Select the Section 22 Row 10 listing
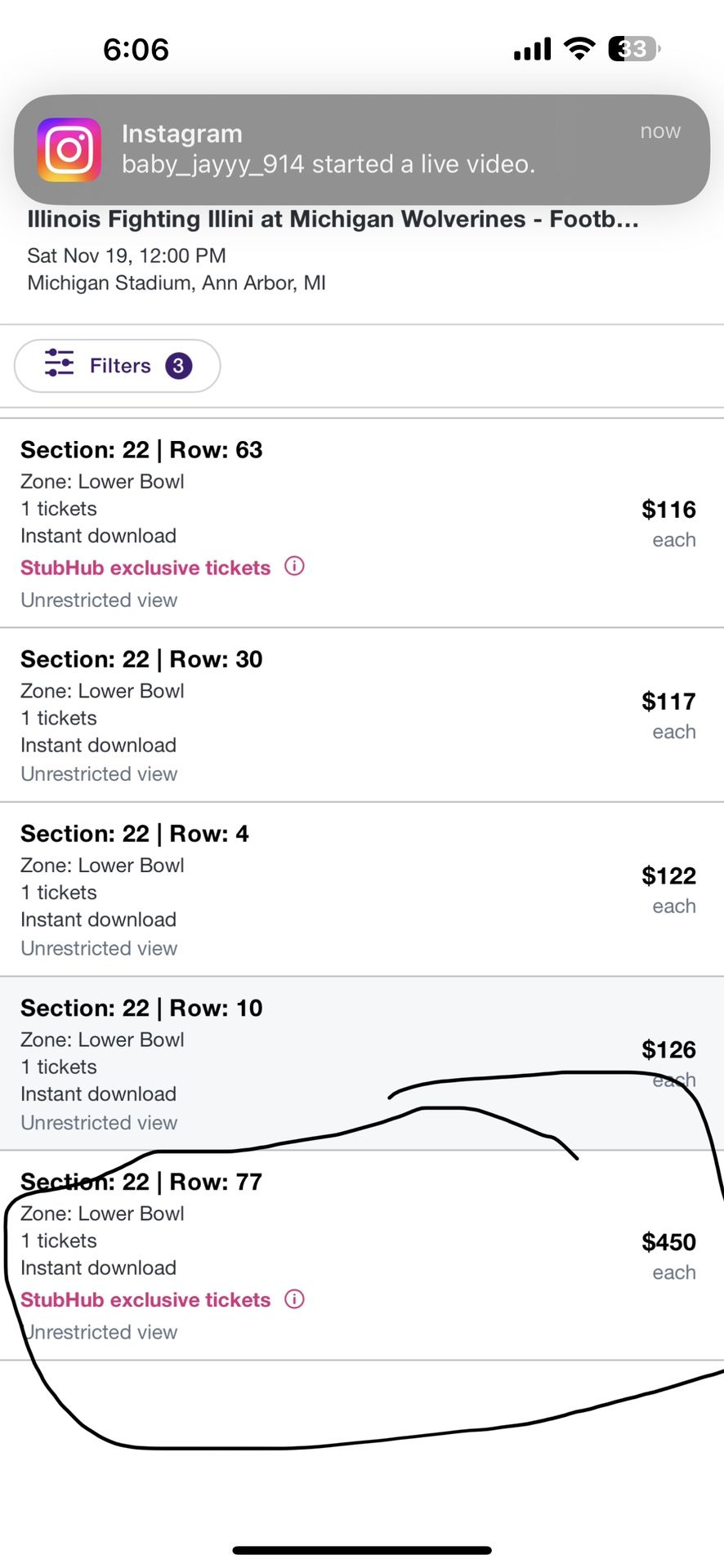Screen dimensions: 724x1568 click(362, 1063)
